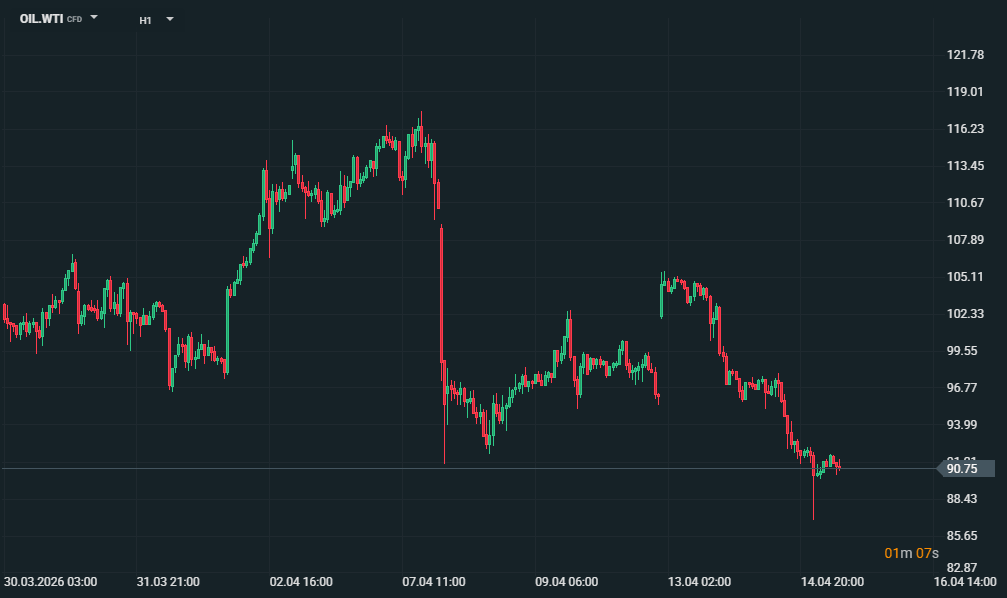This screenshot has width=1007, height=598.
Task: Click the CFD tag beside the symbol
Action: 74,20
